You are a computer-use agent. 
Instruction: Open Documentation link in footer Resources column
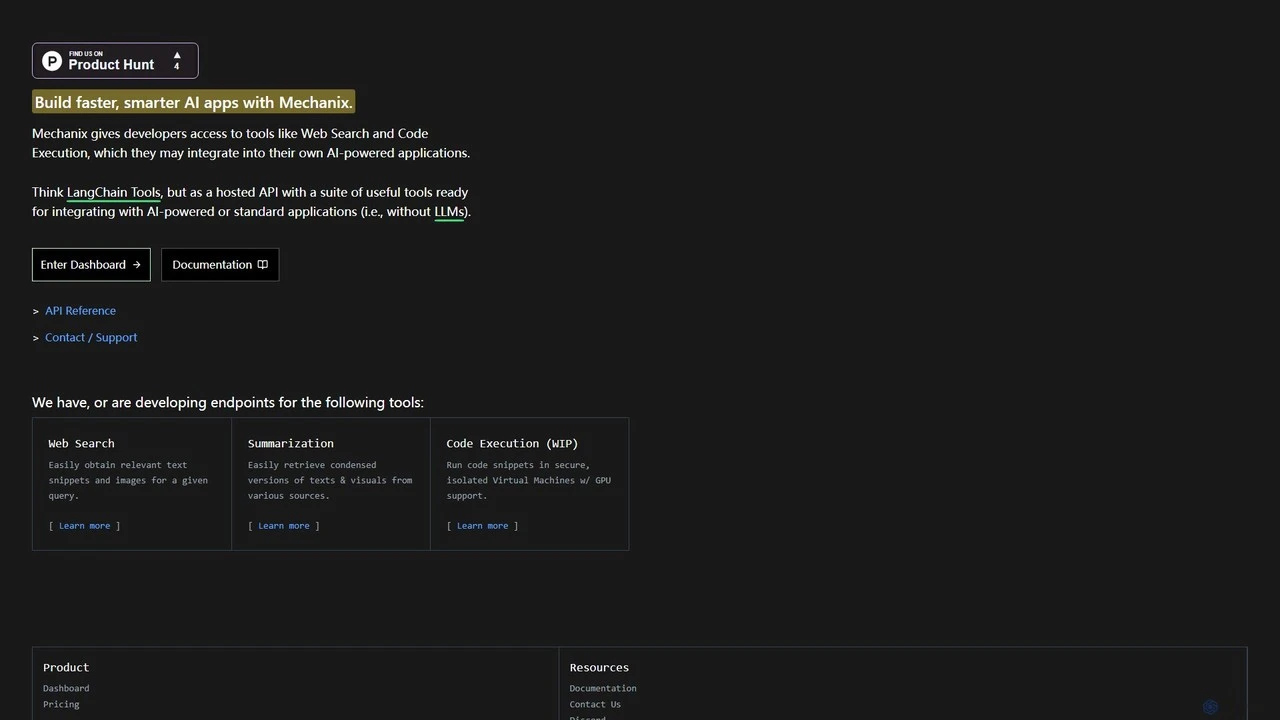point(603,688)
